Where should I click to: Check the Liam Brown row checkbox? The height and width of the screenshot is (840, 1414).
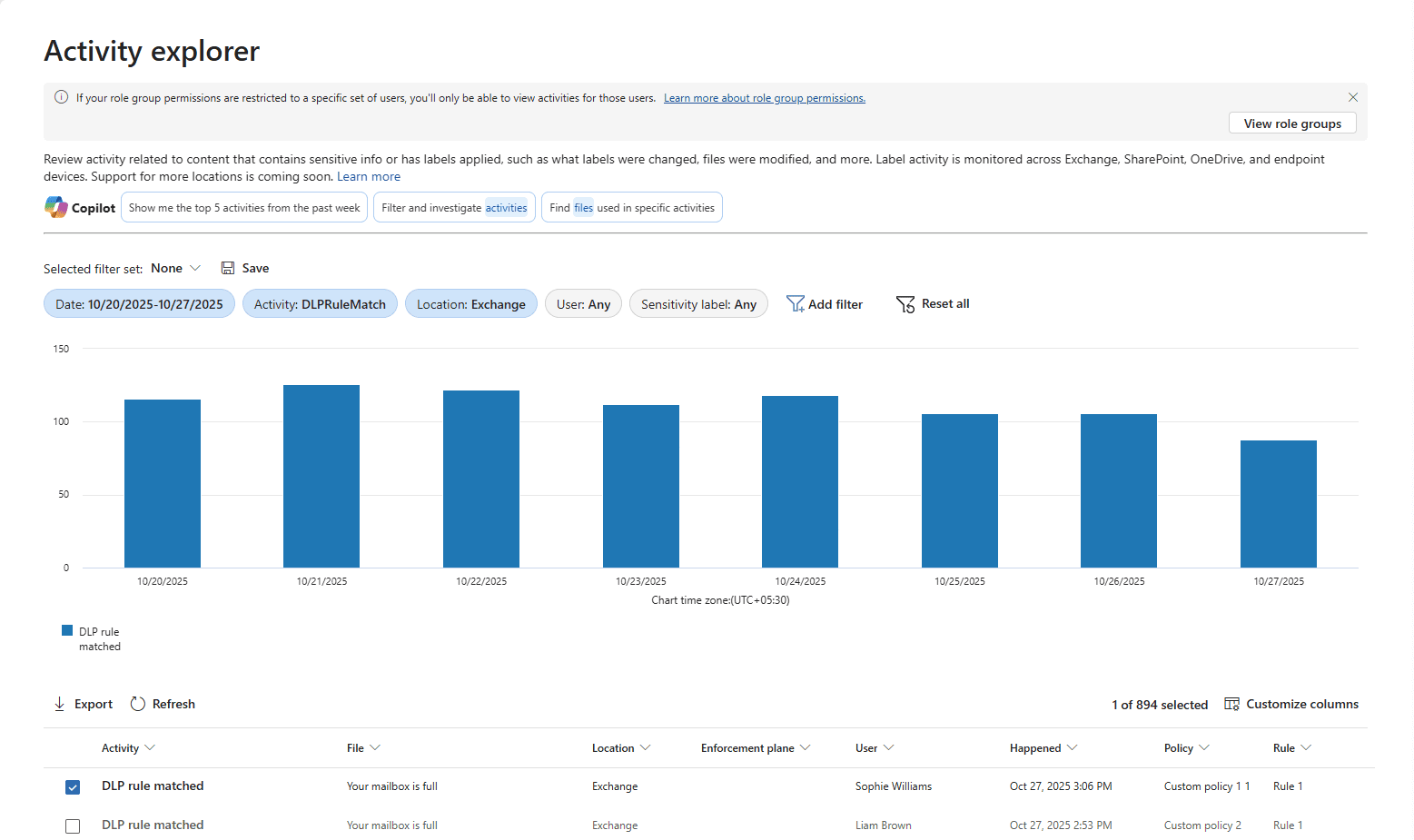point(73,825)
